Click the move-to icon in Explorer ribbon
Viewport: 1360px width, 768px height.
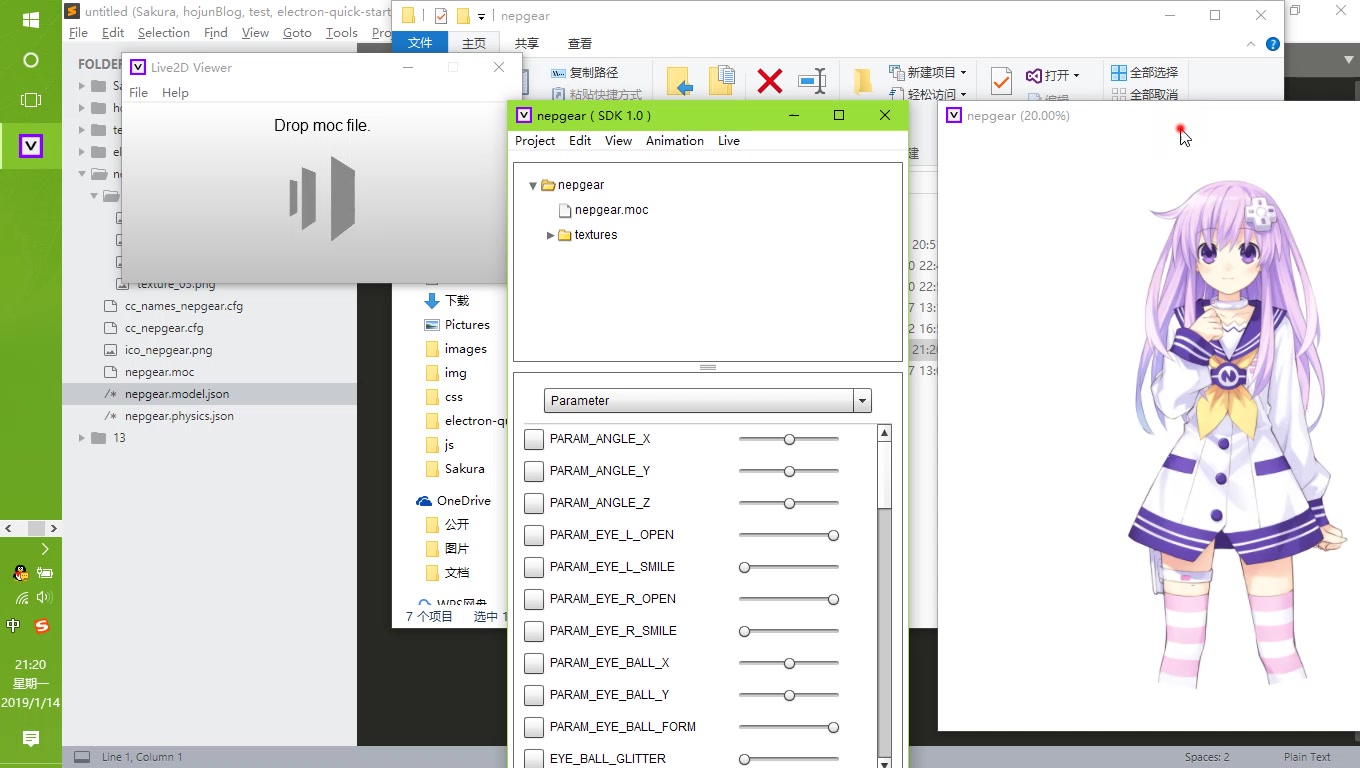pyautogui.click(x=680, y=81)
